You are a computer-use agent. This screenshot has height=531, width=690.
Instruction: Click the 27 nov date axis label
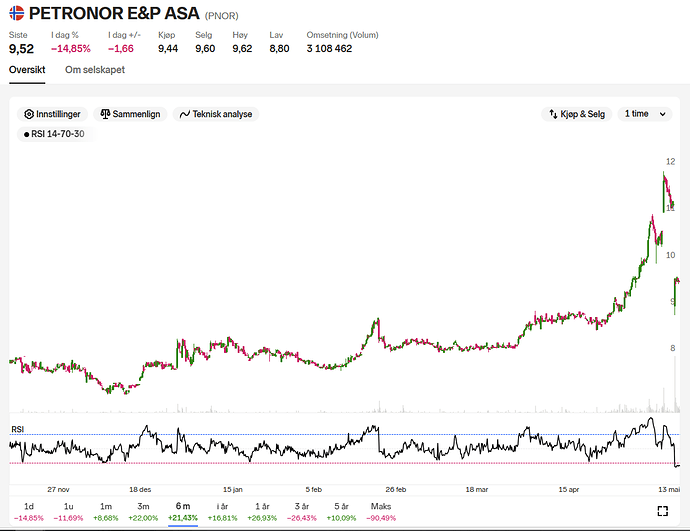(59, 490)
